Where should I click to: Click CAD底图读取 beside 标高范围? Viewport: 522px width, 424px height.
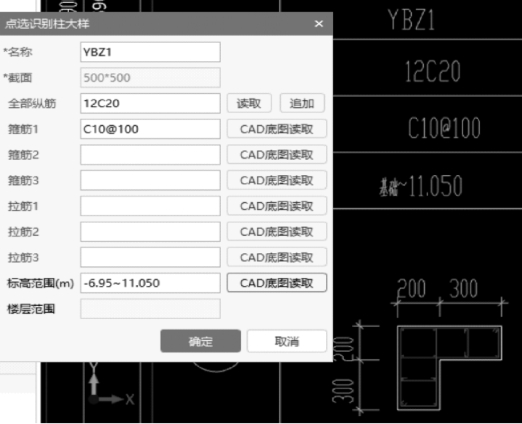[277, 283]
